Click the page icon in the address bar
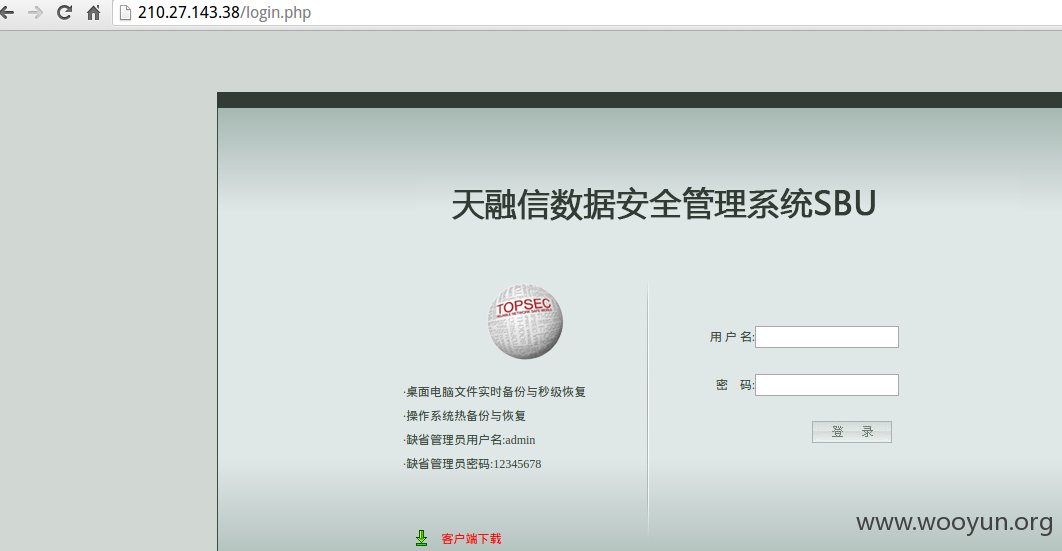Viewport: 1062px width, 551px height. coord(125,12)
